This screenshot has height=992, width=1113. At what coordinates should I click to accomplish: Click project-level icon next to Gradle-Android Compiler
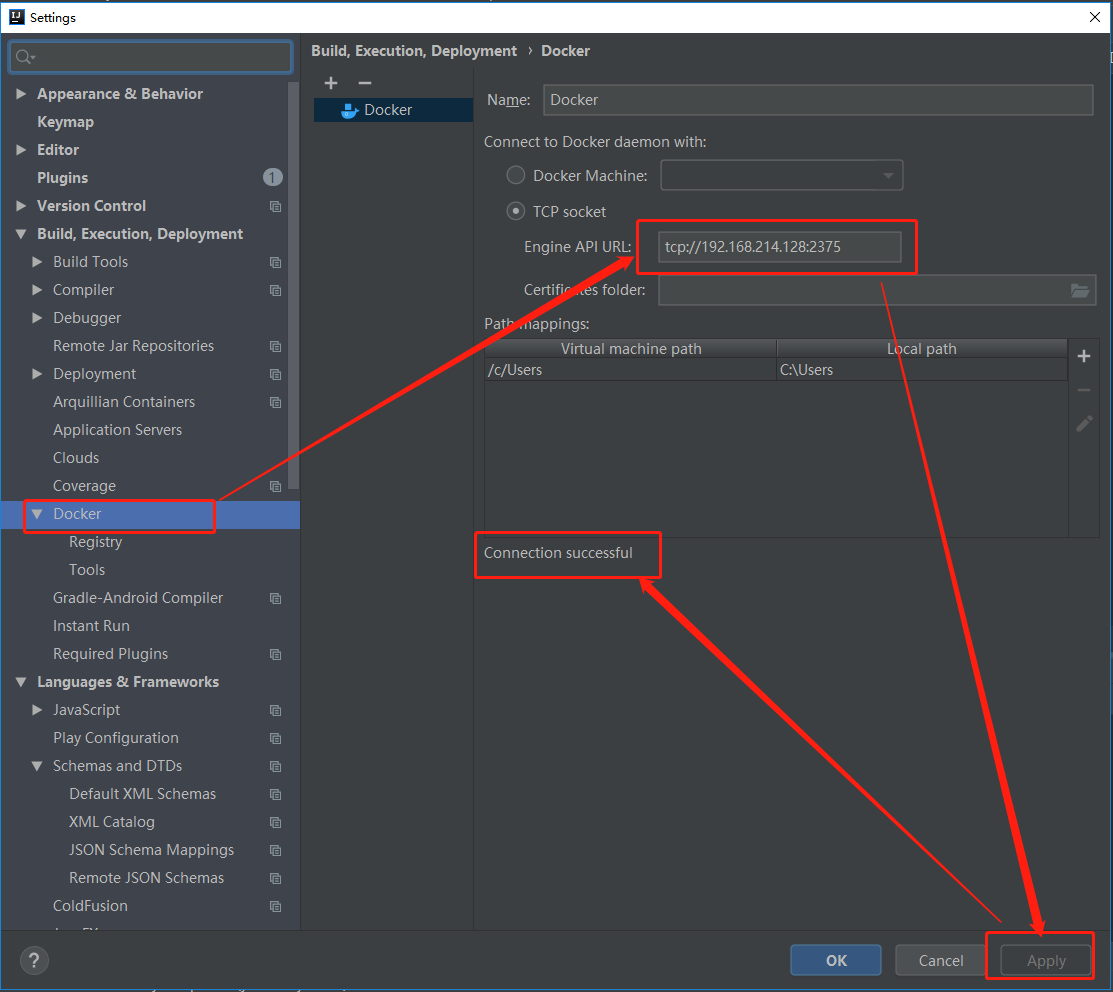275,599
